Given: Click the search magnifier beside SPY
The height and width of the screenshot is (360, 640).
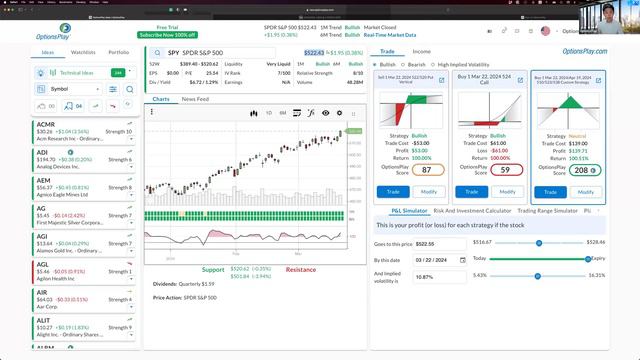Looking at the screenshot, I should [157, 53].
